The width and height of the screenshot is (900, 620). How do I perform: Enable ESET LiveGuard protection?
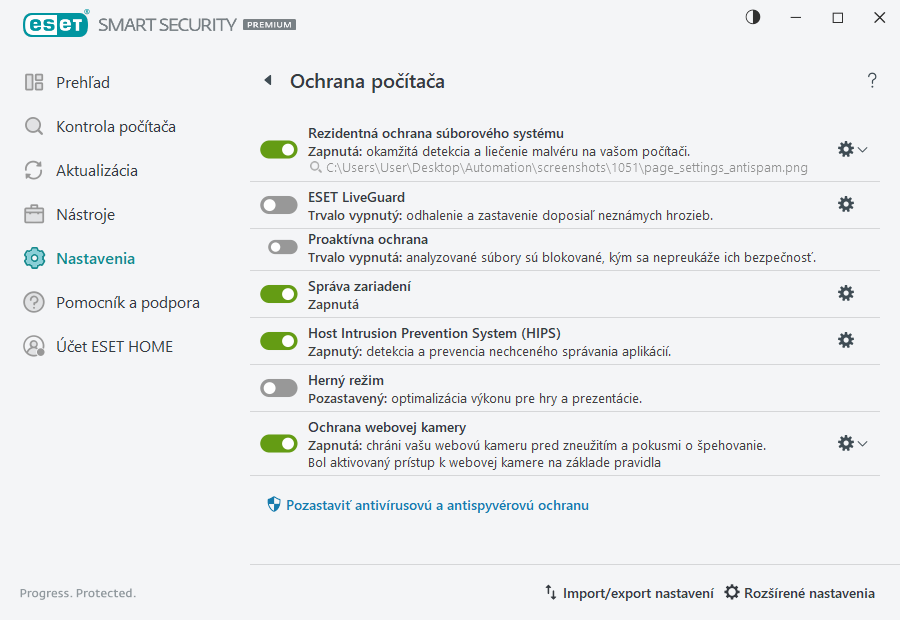point(278,203)
